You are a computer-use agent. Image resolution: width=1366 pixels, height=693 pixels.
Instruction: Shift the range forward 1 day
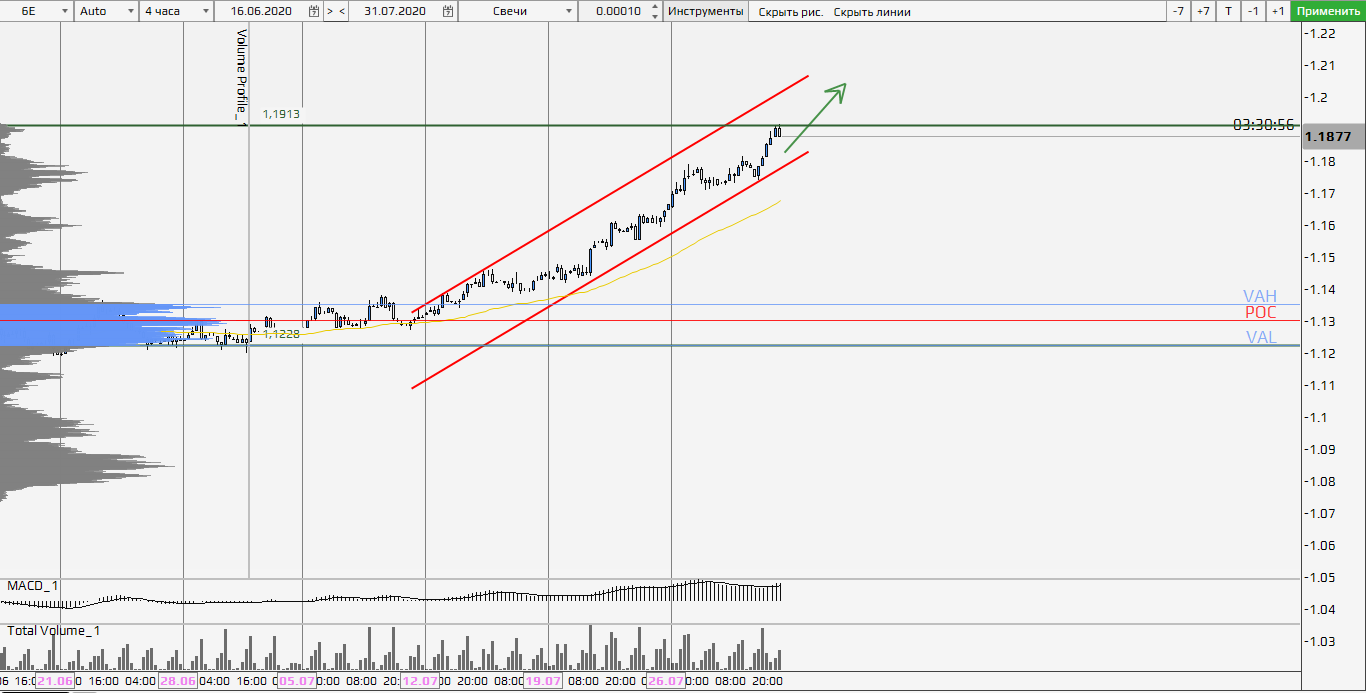[x=1277, y=11]
